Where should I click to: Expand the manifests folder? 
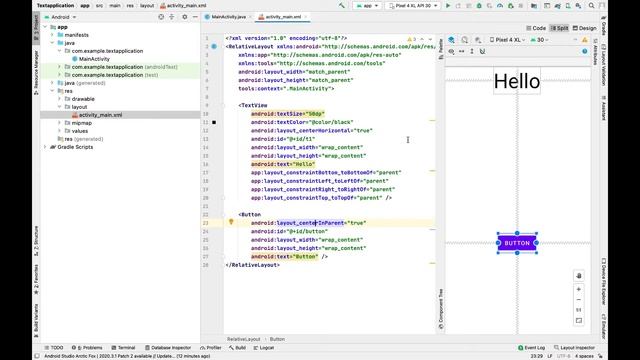pos(52,35)
